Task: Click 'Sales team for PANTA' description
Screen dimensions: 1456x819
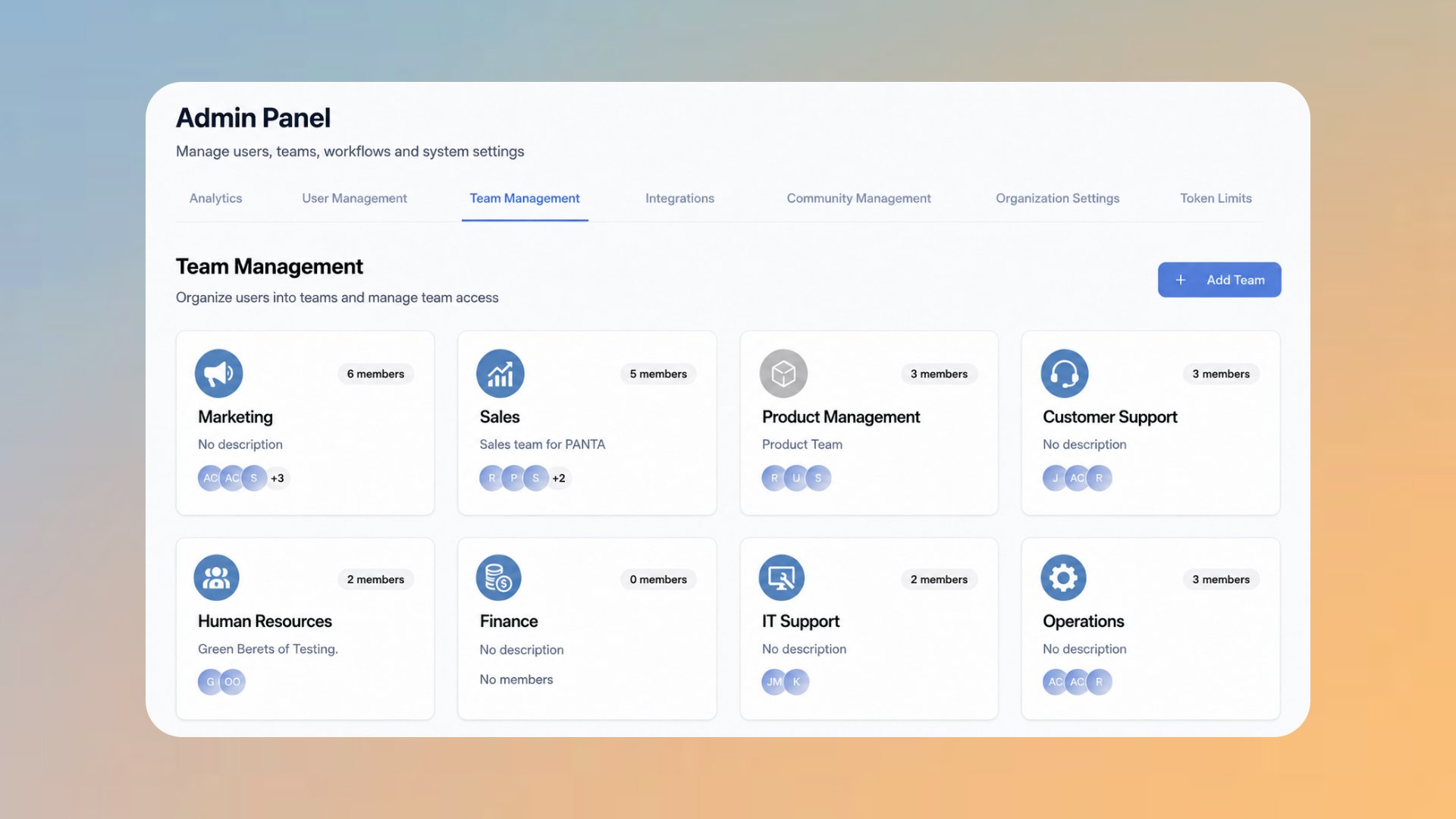Action: 542,444
